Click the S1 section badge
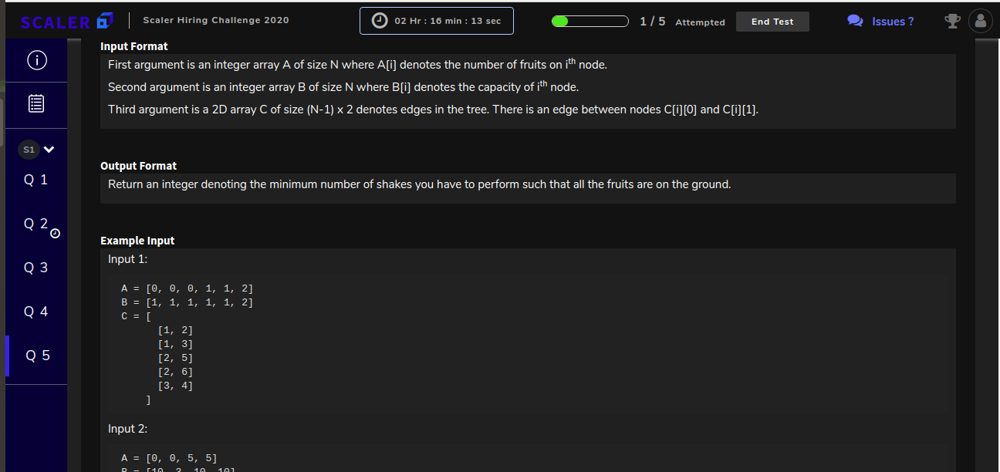The height and width of the screenshot is (472, 1000). tap(29, 150)
